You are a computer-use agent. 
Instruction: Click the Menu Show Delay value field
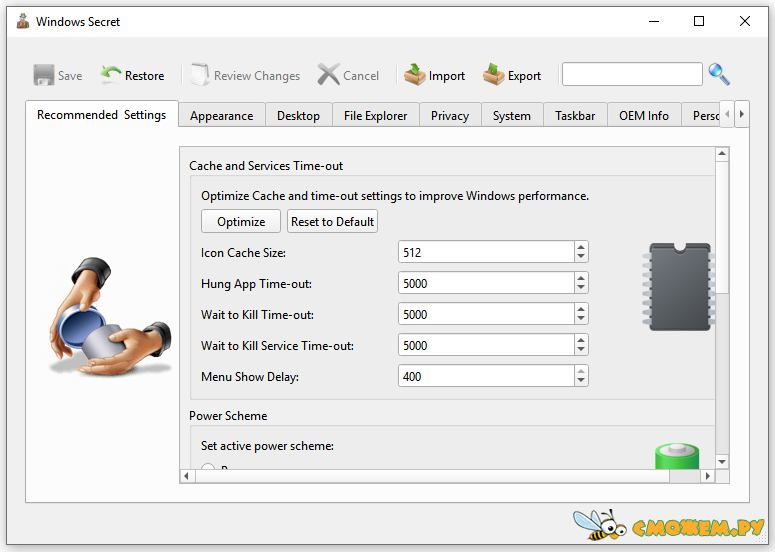click(x=486, y=377)
